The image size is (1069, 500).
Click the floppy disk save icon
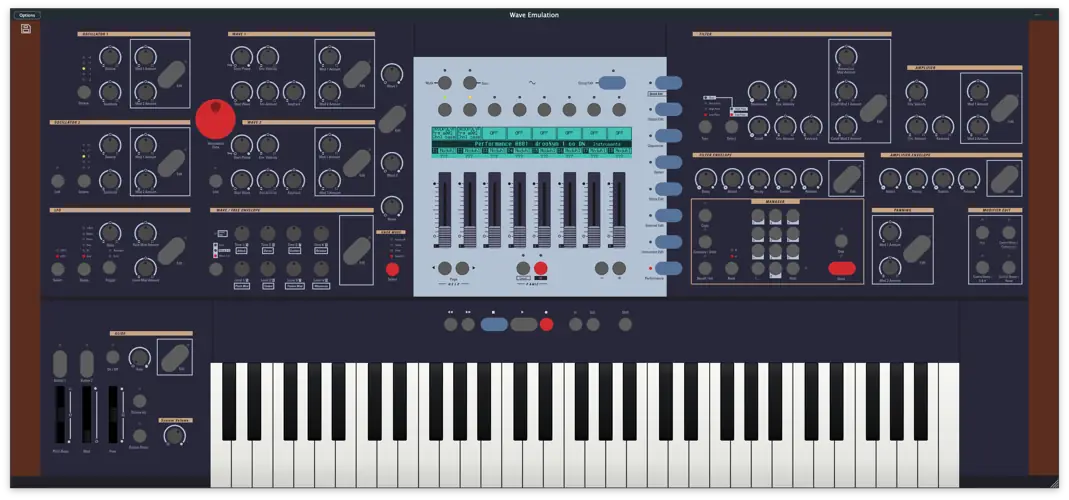tap(26, 29)
